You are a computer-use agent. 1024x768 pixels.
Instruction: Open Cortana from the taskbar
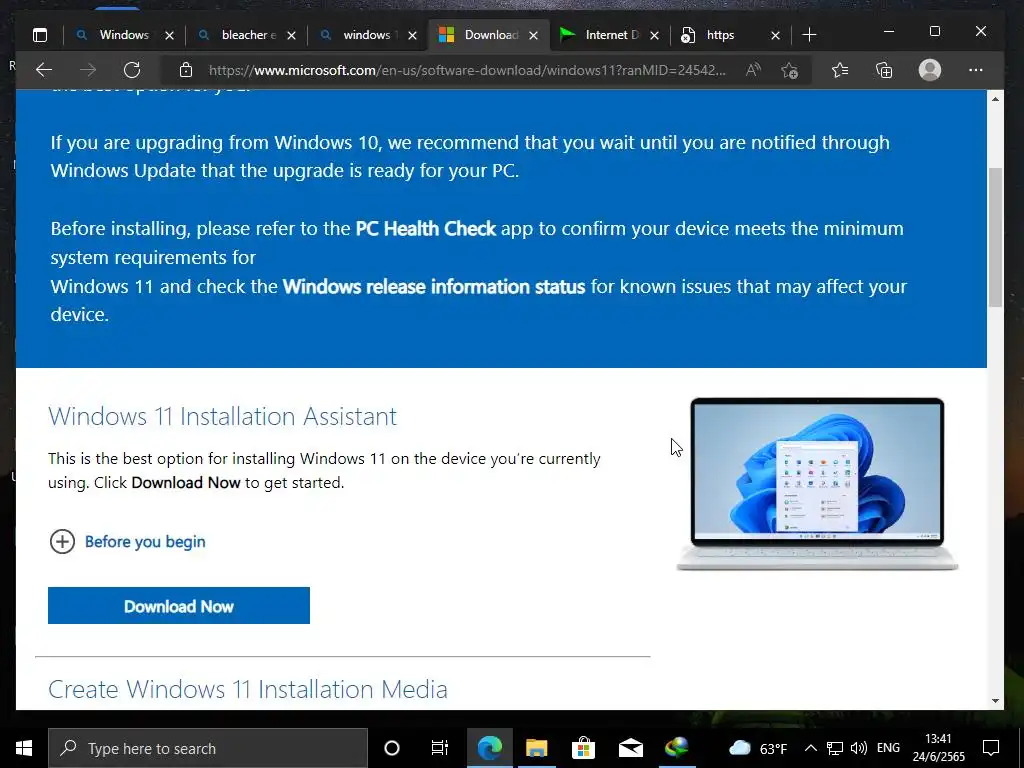tap(392, 748)
